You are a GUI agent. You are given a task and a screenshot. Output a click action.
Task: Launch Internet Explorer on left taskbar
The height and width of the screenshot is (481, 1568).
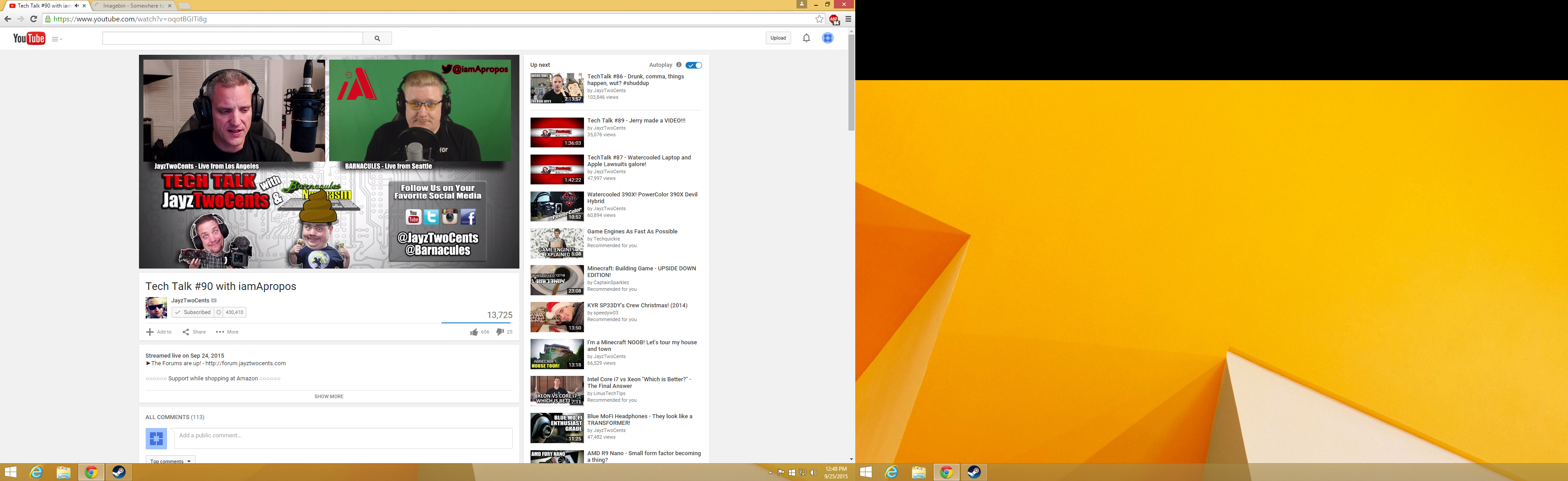click(x=37, y=472)
